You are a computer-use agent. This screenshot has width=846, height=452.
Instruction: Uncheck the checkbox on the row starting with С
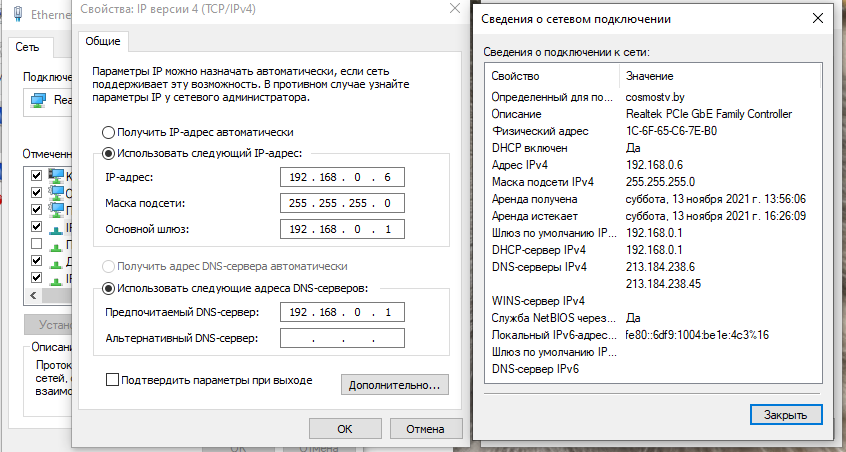pyautogui.click(x=36, y=192)
